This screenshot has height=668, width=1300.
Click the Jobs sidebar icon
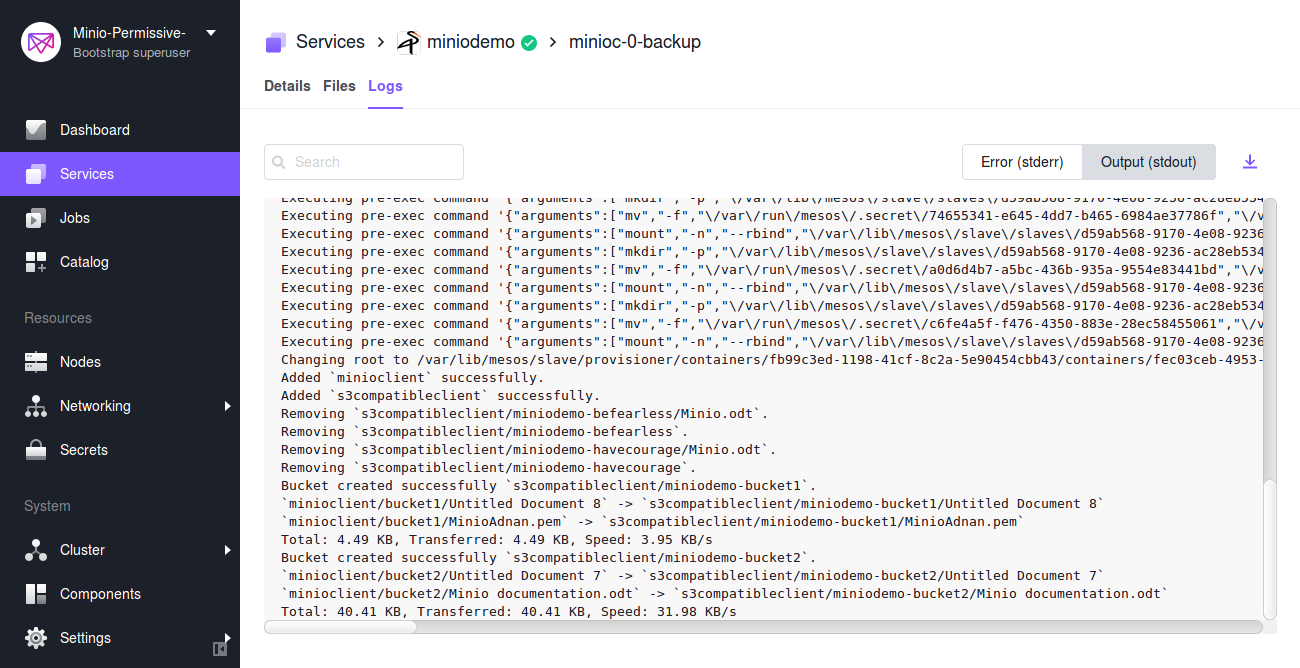[36, 218]
